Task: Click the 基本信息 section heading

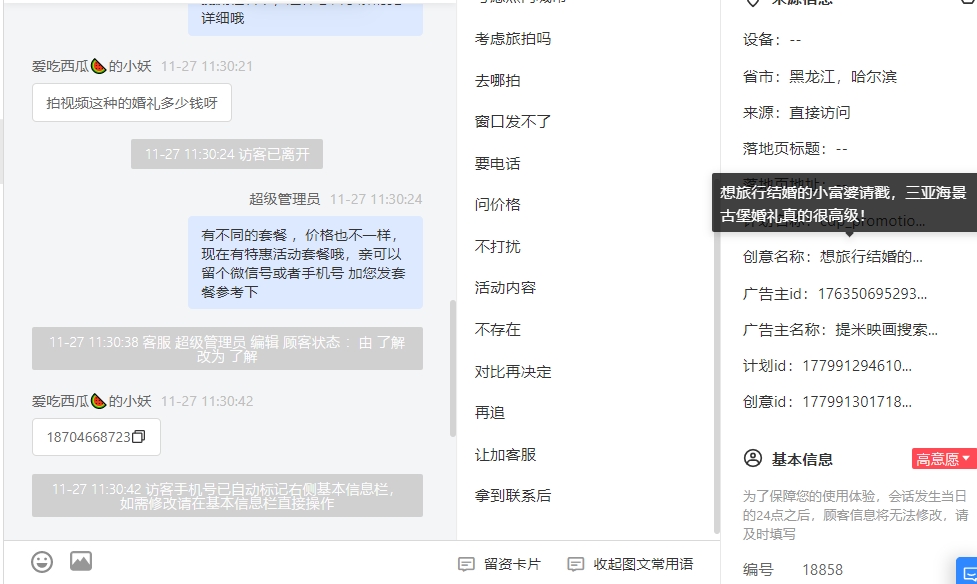Action: [x=802, y=459]
